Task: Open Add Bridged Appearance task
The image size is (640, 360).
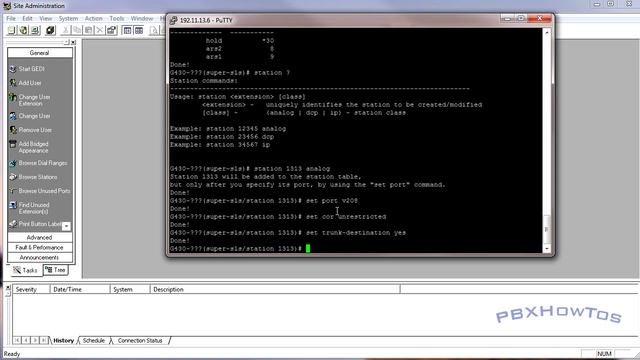Action: (29, 147)
